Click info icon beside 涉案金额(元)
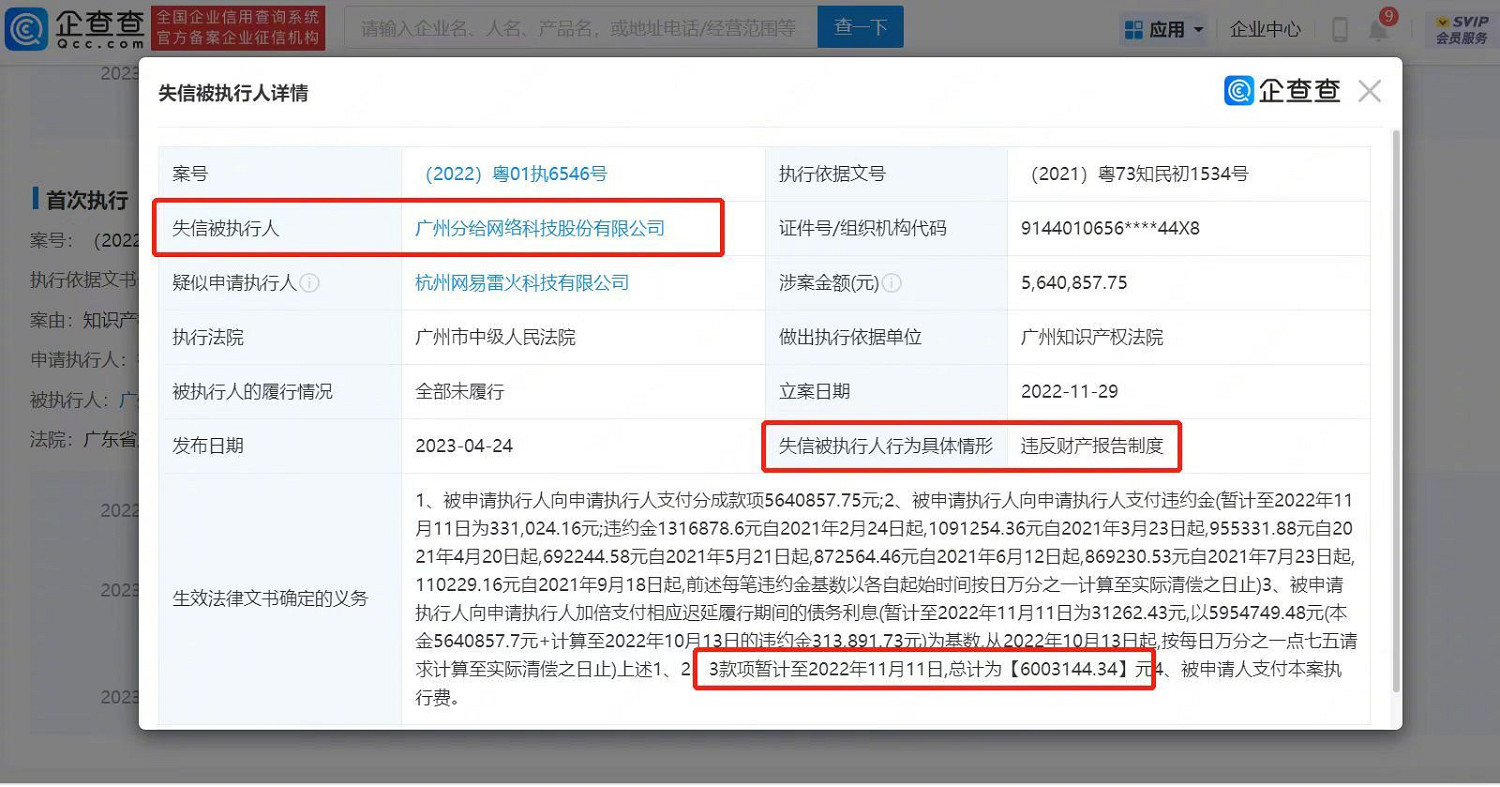Viewport: 1500px width, 787px height. click(x=891, y=283)
